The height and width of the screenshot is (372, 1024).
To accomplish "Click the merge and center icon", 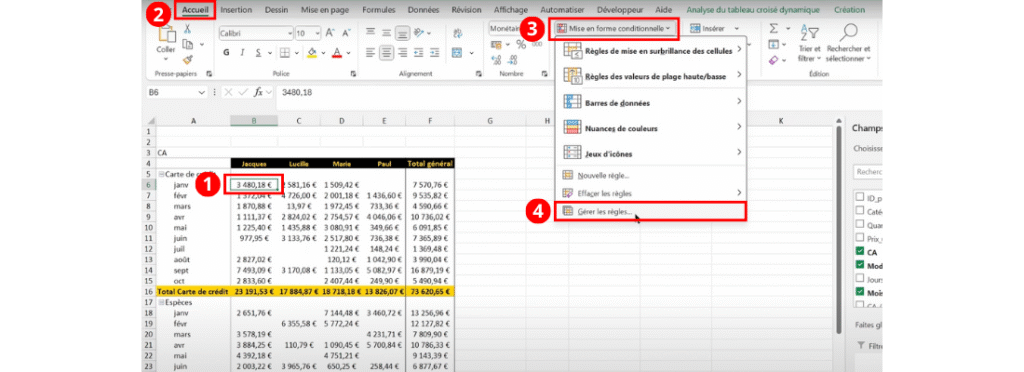I will (457, 53).
